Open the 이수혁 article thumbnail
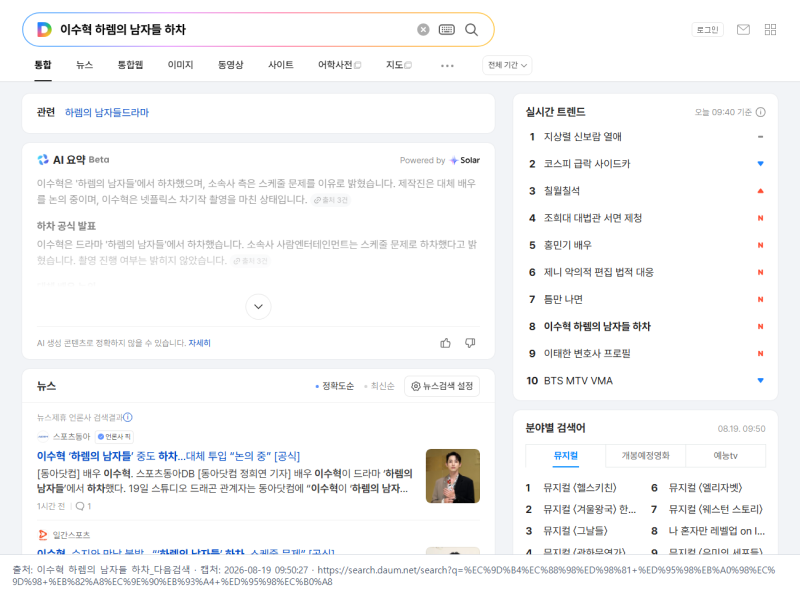Viewport: 800px width, 590px height. [x=453, y=476]
